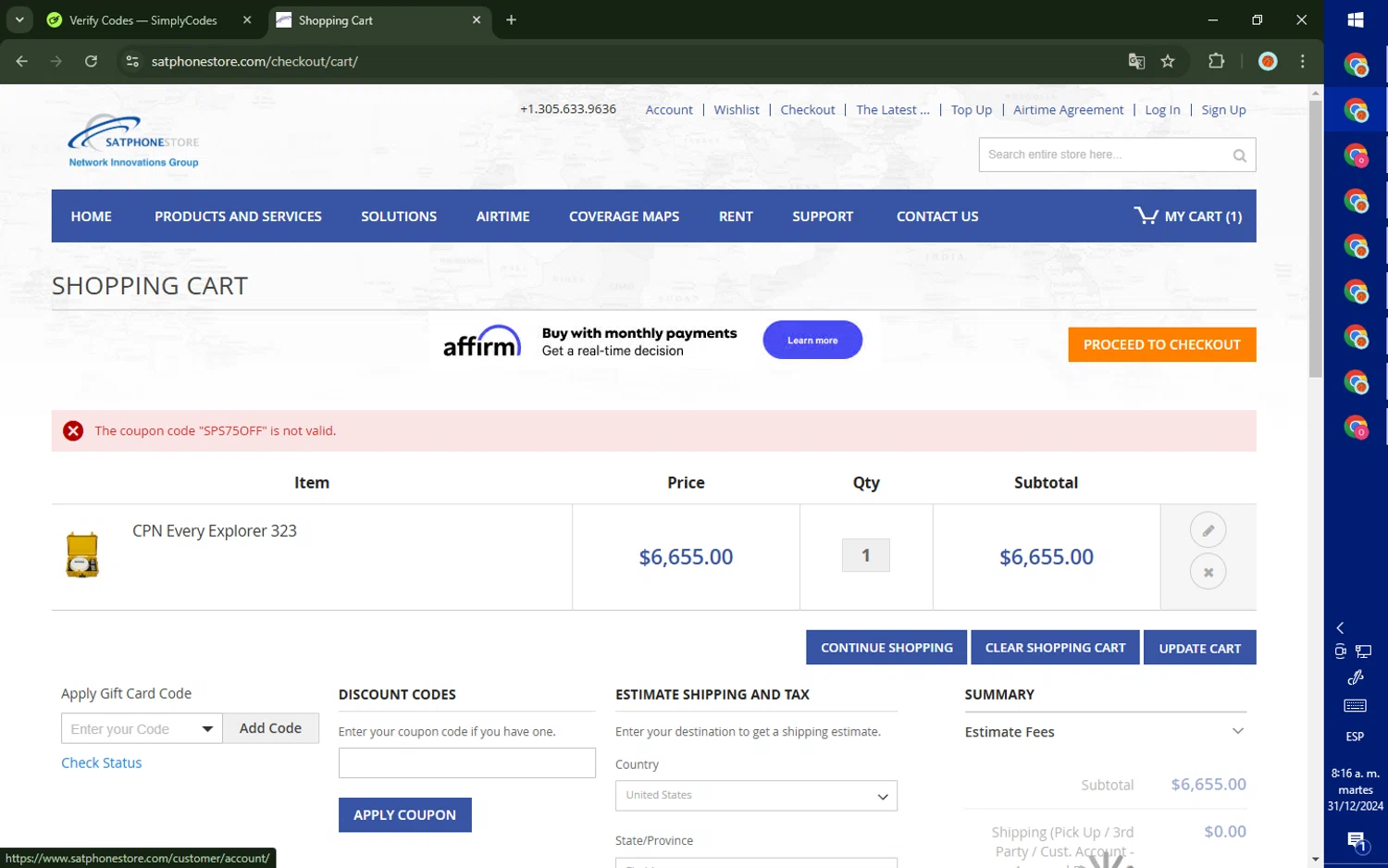Screen dimensions: 1388x868
Task: Expand the Estimate Fees section
Action: [x=1105, y=732]
